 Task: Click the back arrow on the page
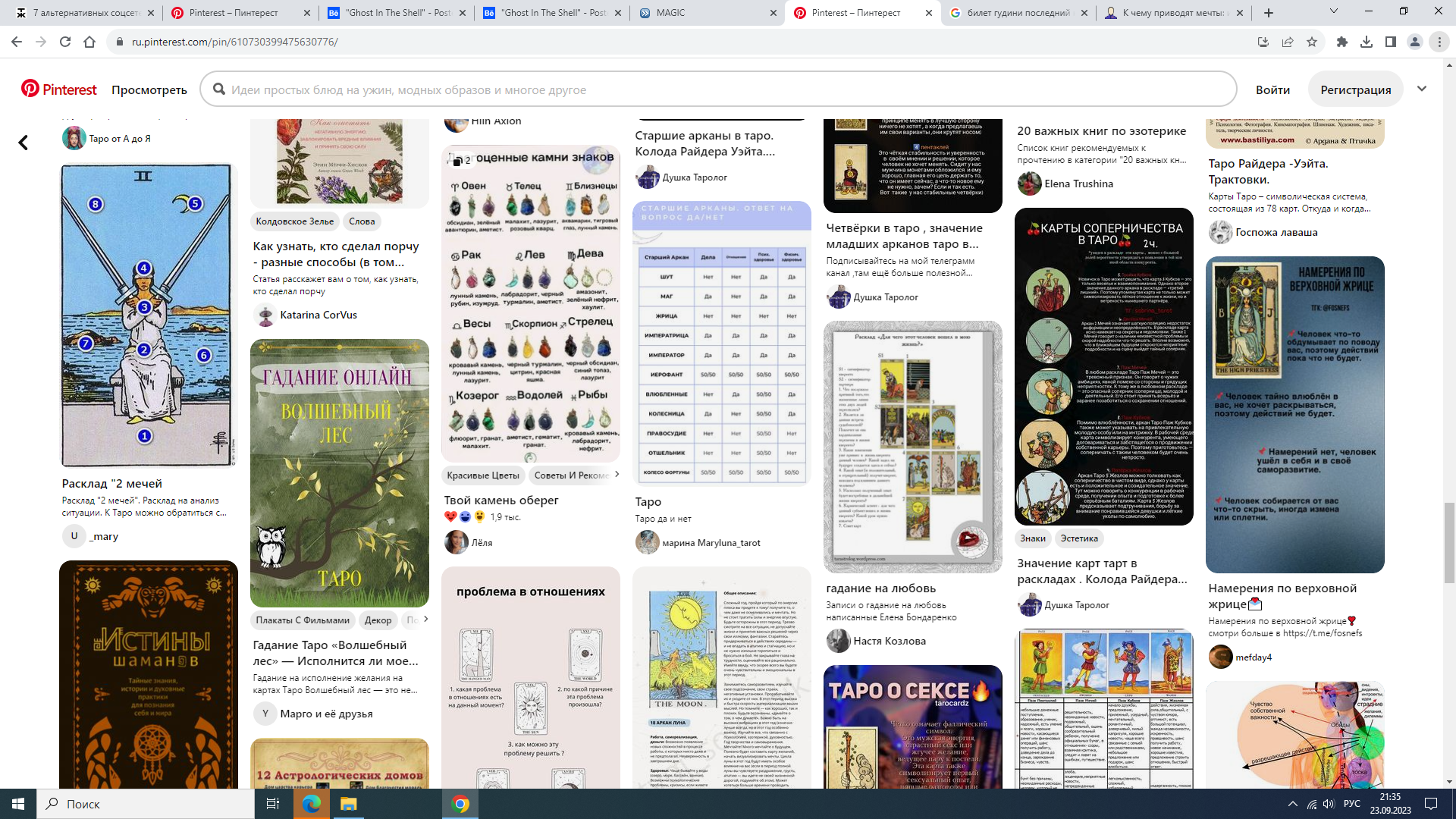pyautogui.click(x=24, y=143)
